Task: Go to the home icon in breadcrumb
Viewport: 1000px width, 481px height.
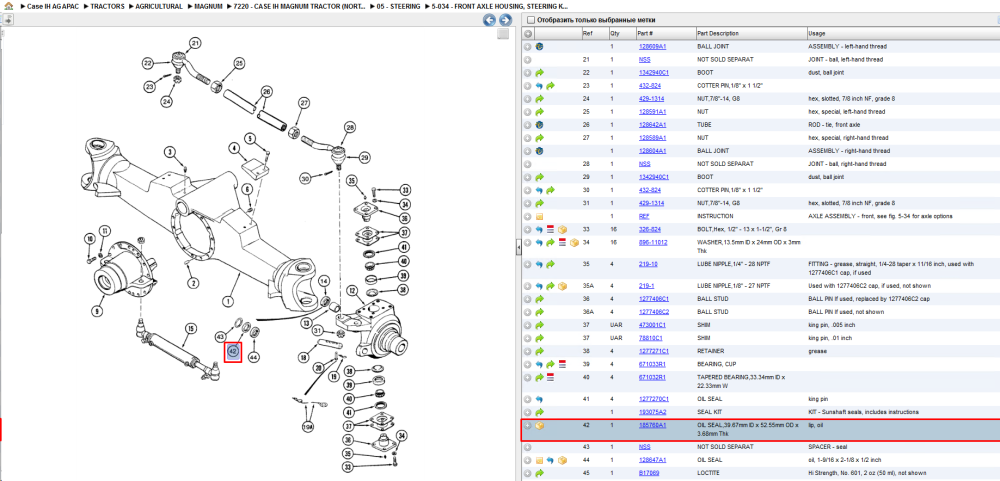Action: 8,6
